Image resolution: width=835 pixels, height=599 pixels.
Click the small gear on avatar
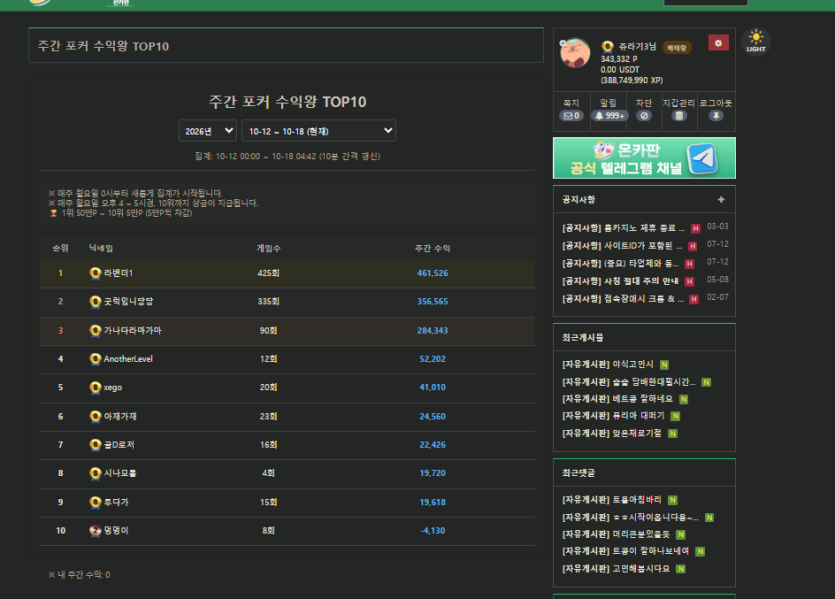point(562,43)
